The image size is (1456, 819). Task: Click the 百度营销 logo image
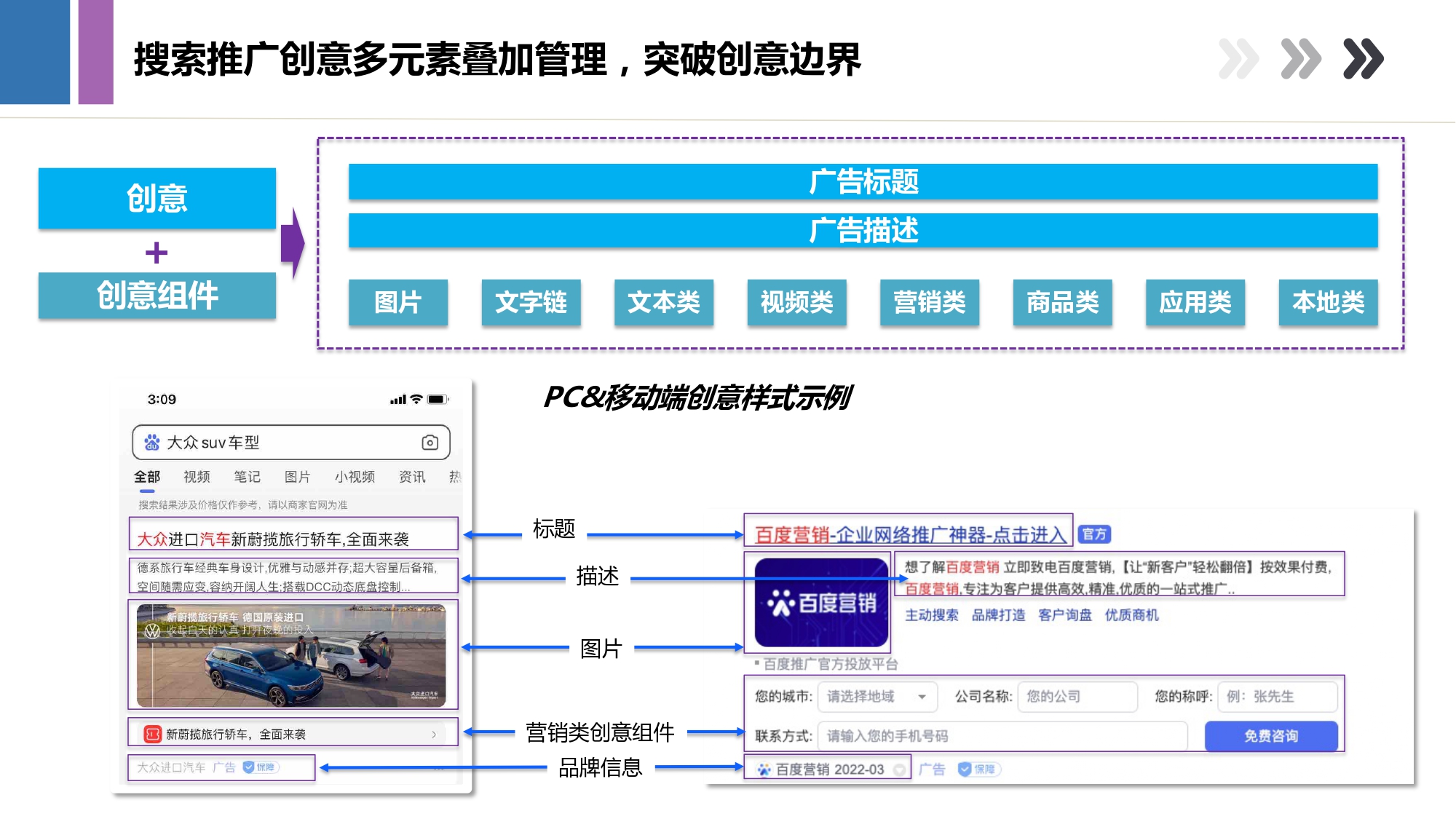[821, 603]
